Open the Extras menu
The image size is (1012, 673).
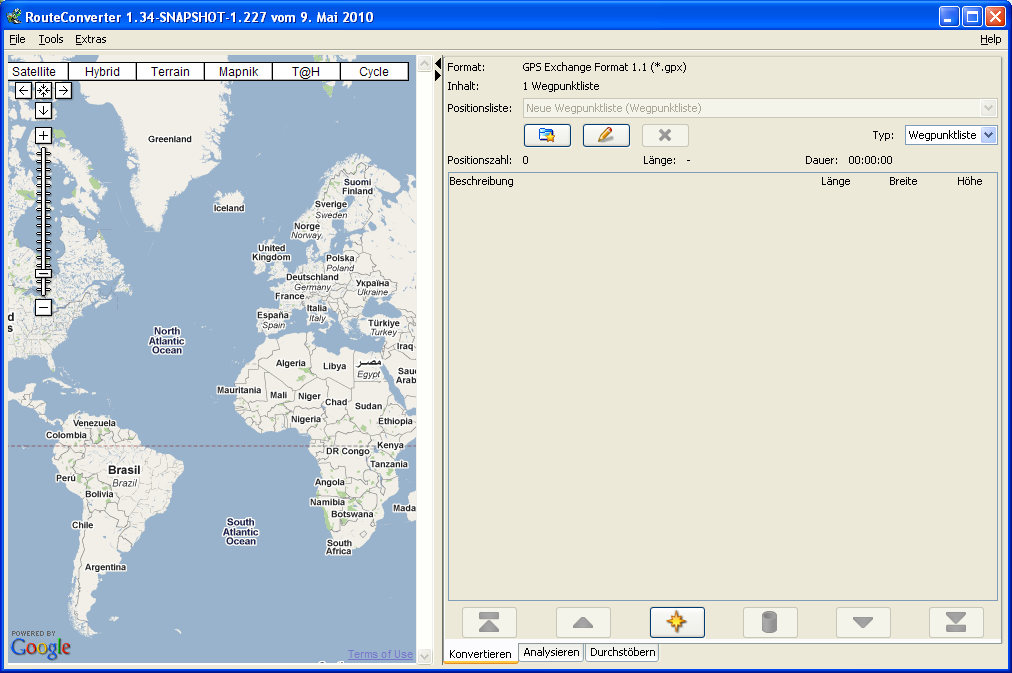click(x=91, y=39)
